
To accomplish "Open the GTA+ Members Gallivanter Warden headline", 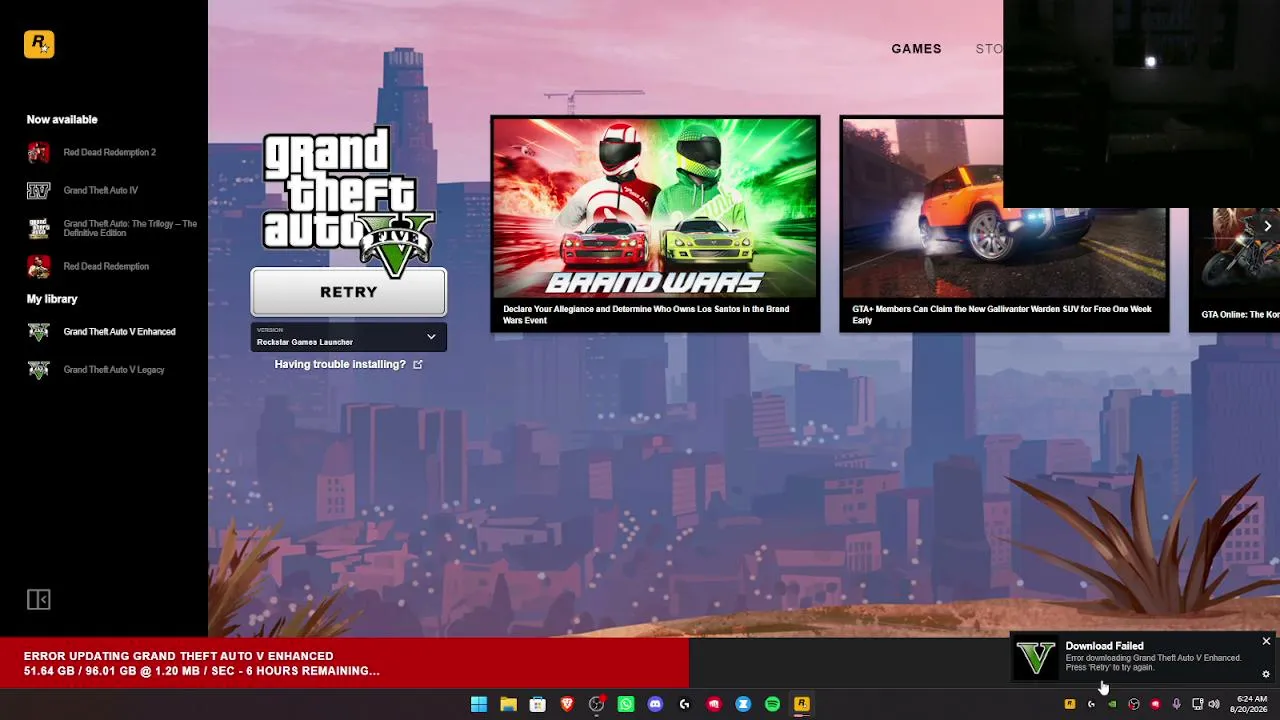I will click(x=1002, y=315).
